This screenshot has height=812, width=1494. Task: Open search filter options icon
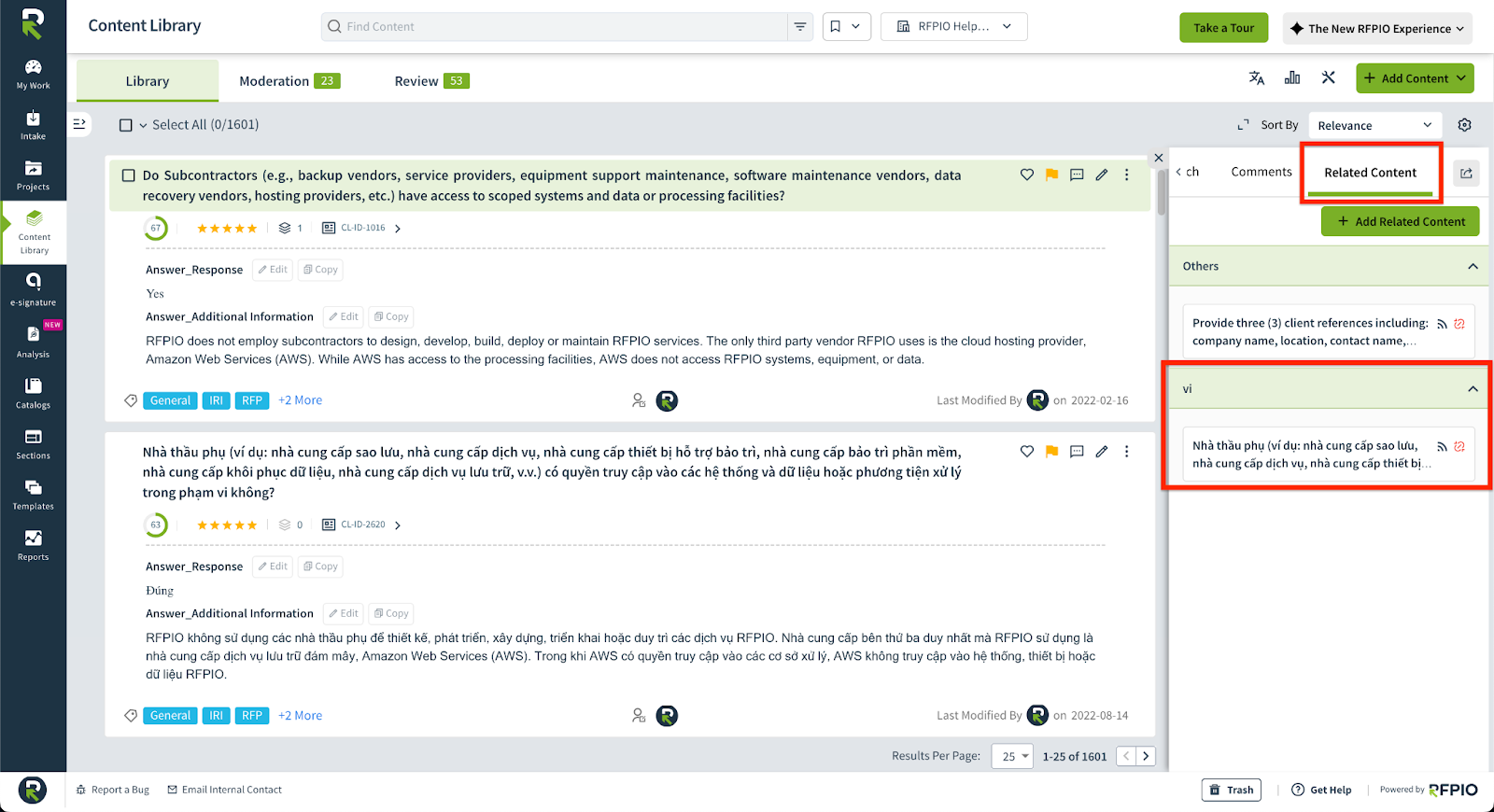[800, 26]
